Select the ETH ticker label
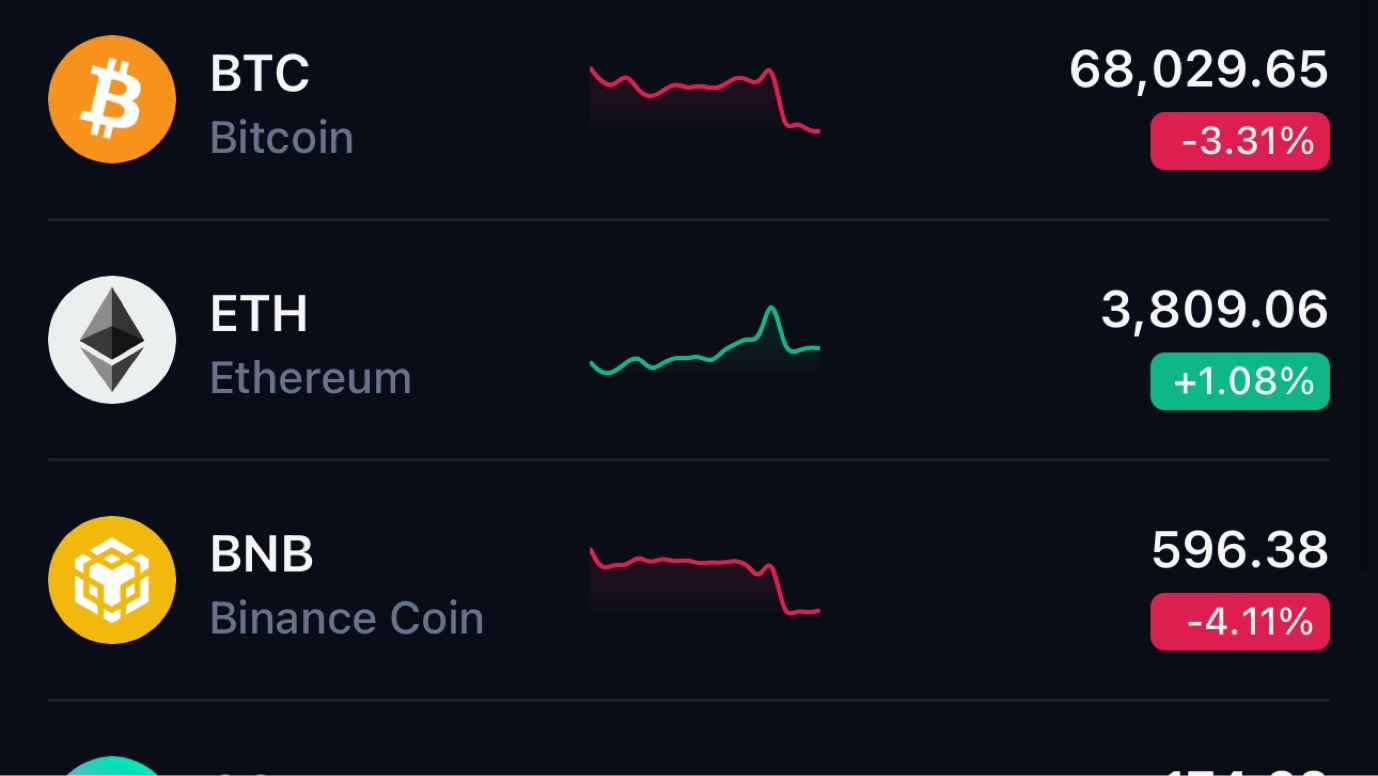This screenshot has width=1378, height=776. [259, 314]
